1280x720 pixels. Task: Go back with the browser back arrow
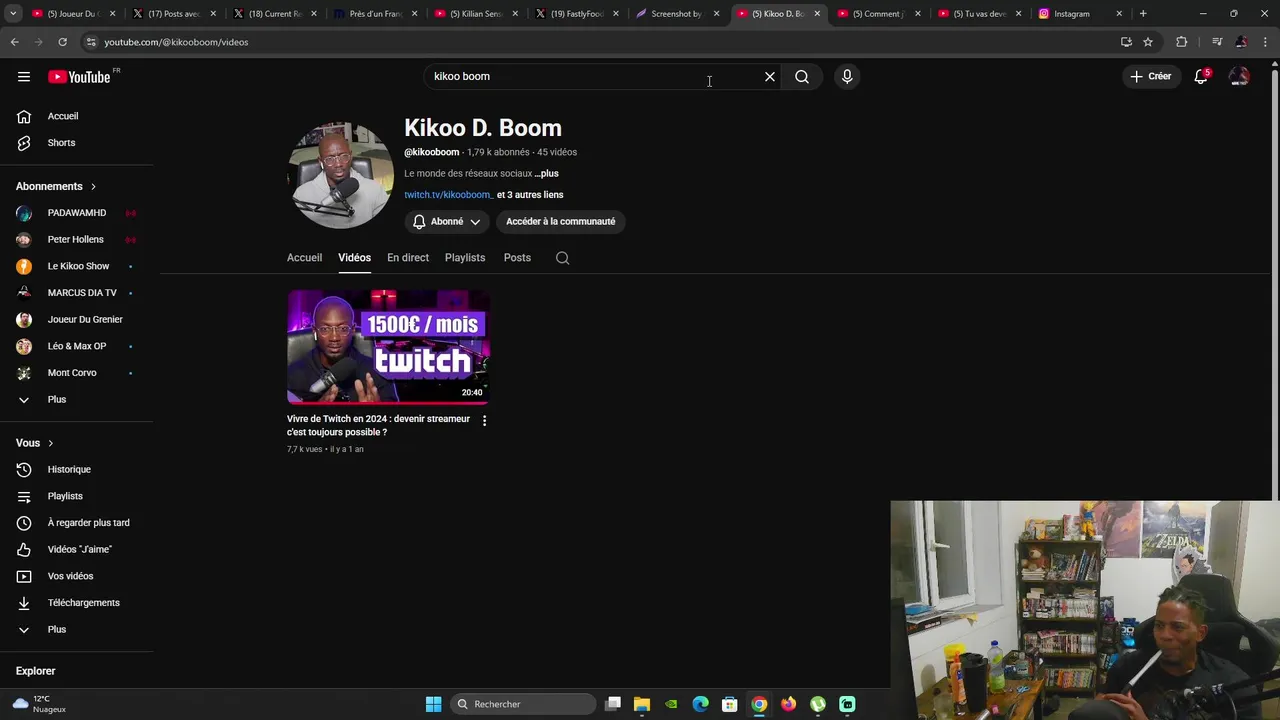pyautogui.click(x=14, y=42)
